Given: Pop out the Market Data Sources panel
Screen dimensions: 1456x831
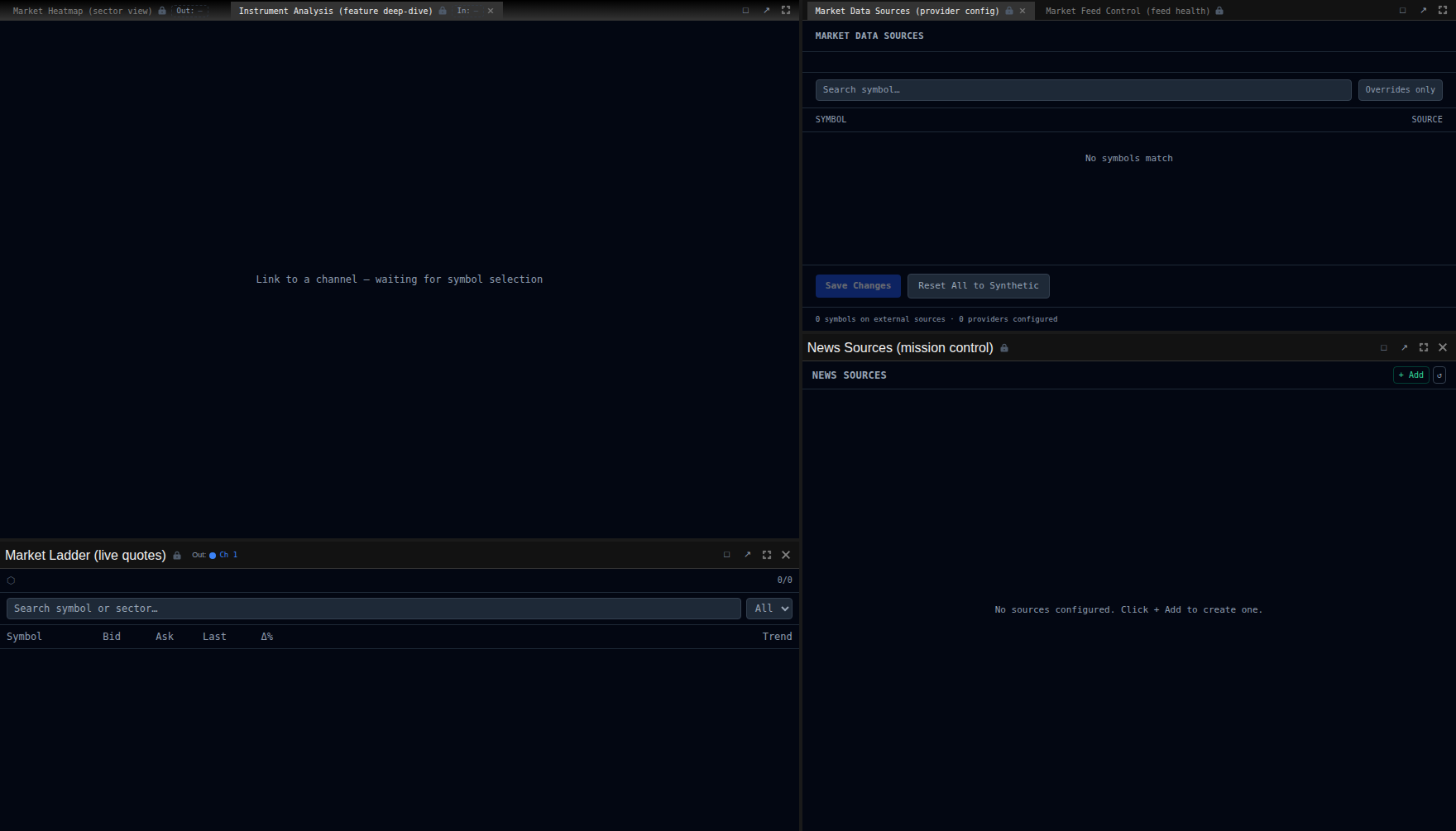Looking at the screenshot, I should (x=1423, y=11).
